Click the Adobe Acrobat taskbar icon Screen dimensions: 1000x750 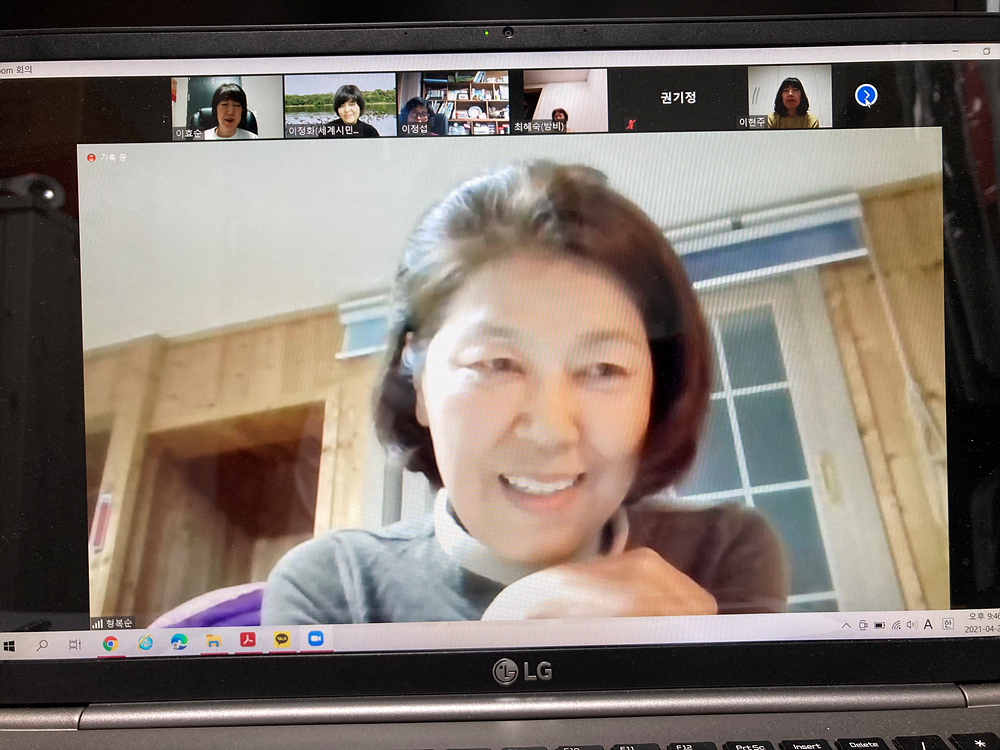pyautogui.click(x=248, y=640)
